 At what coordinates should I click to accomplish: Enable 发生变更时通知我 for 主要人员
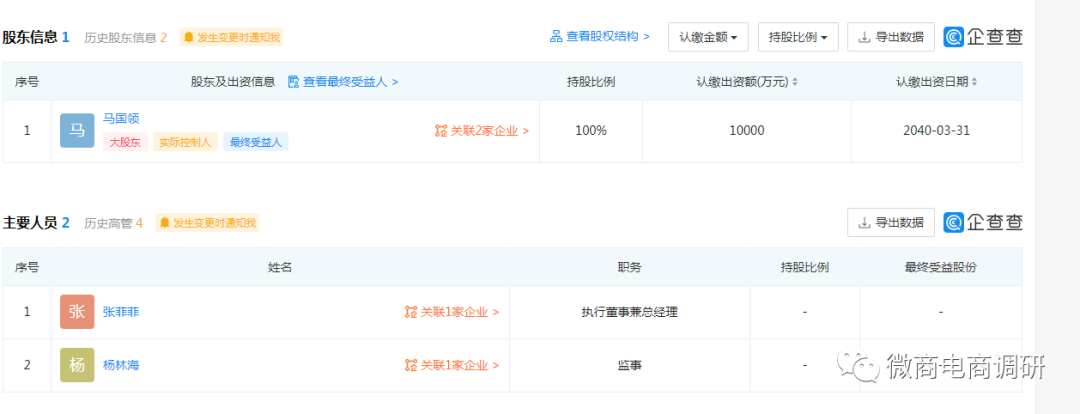point(207,223)
